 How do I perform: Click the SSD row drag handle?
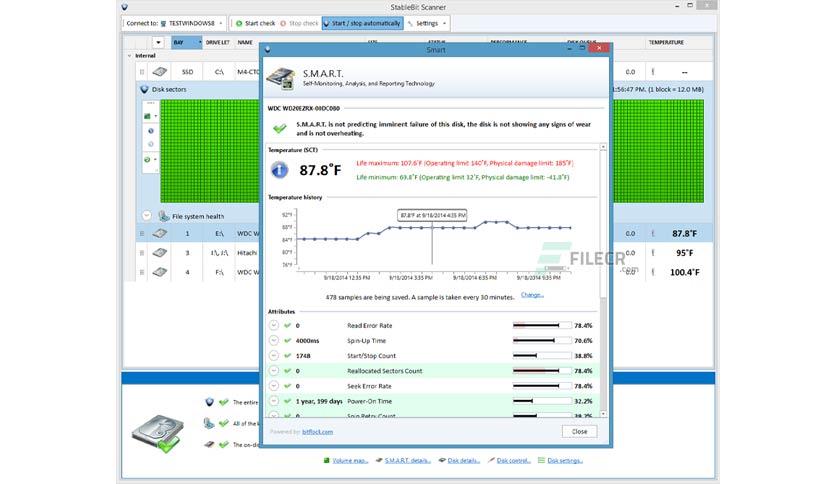click(x=142, y=71)
